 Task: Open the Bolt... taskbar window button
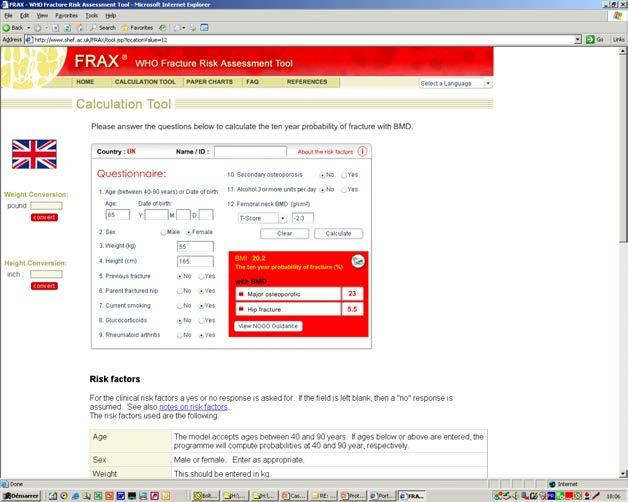click(x=205, y=496)
